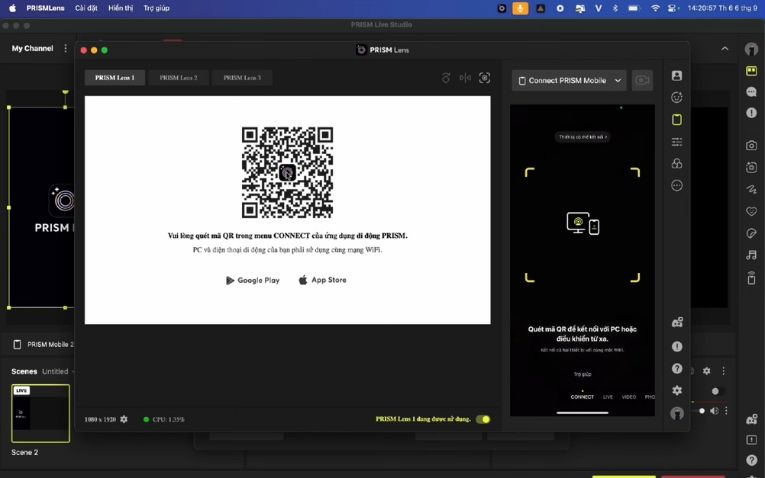This screenshot has height=478, width=765.
Task: Open the beauty face effects icon
Action: (x=677, y=98)
